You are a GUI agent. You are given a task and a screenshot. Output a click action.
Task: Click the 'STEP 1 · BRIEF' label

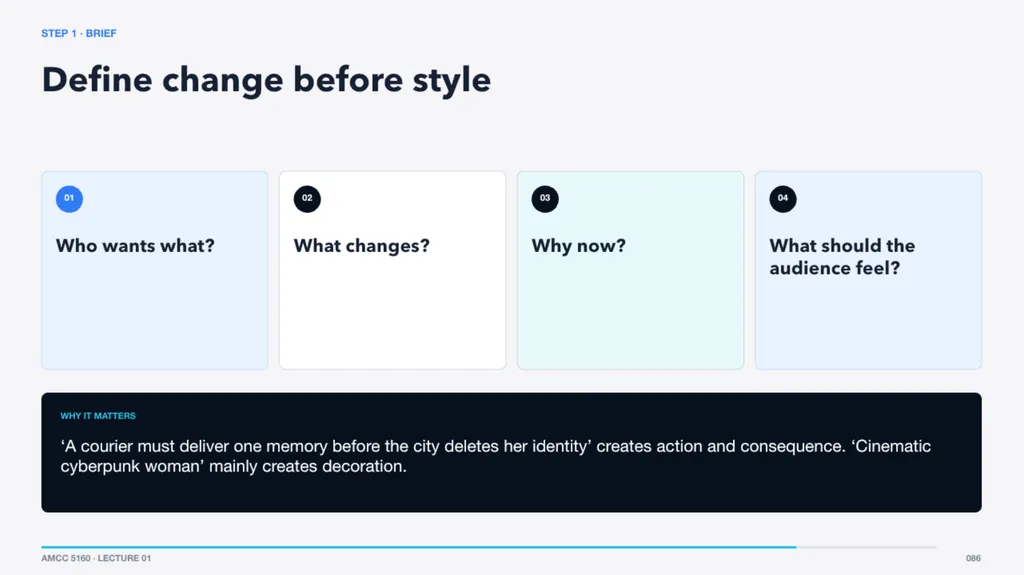point(78,33)
